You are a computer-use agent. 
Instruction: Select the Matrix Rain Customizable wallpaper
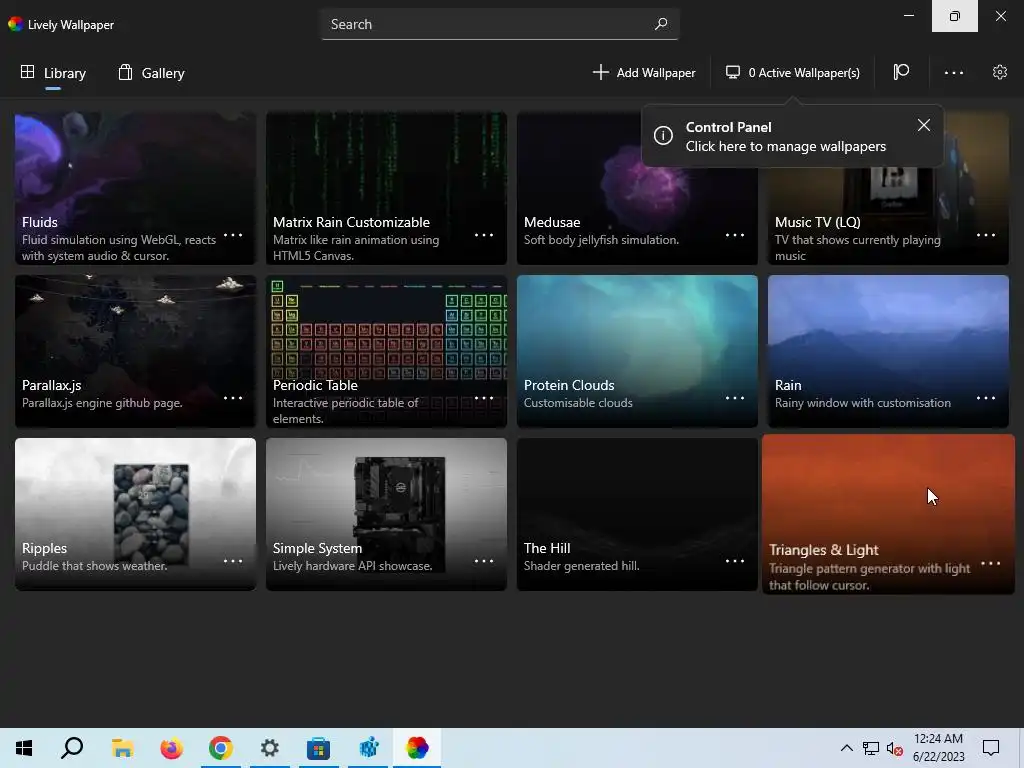tap(386, 188)
